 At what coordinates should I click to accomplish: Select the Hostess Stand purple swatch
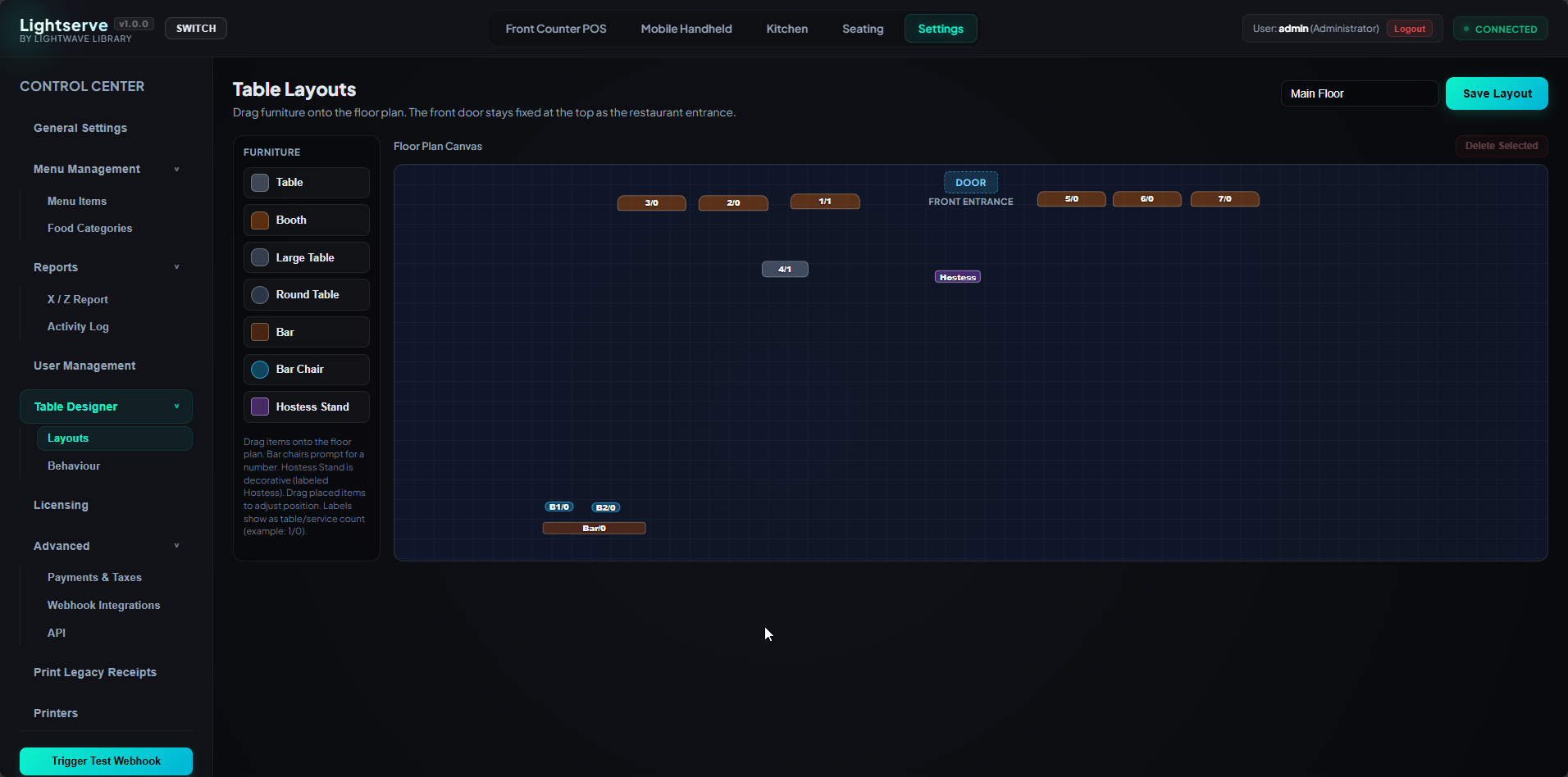[260, 407]
